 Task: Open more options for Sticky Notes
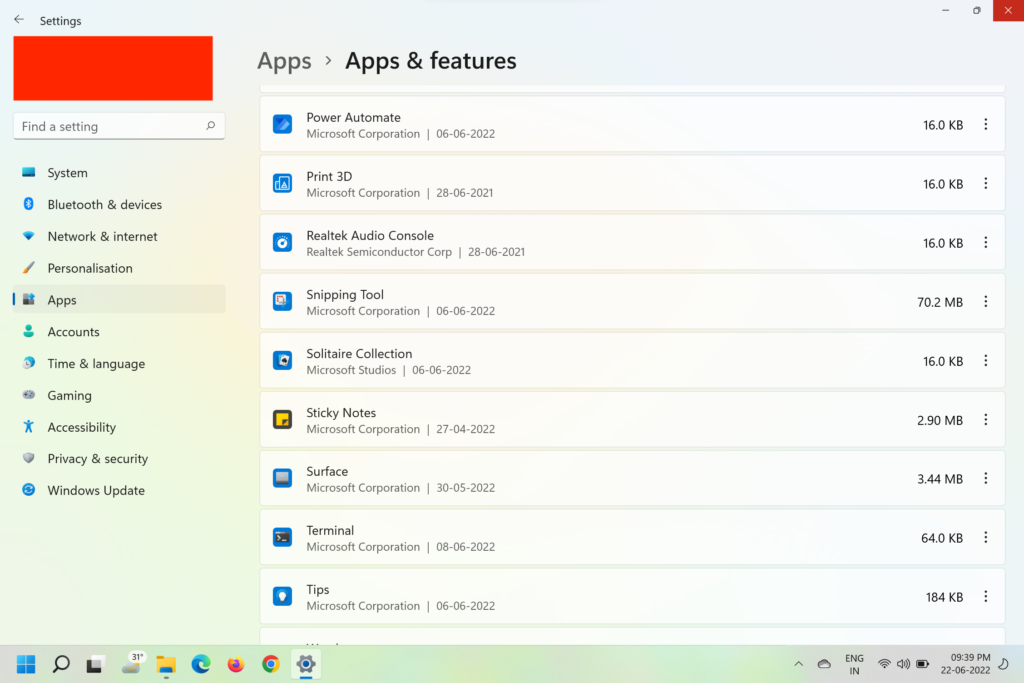tap(985, 420)
